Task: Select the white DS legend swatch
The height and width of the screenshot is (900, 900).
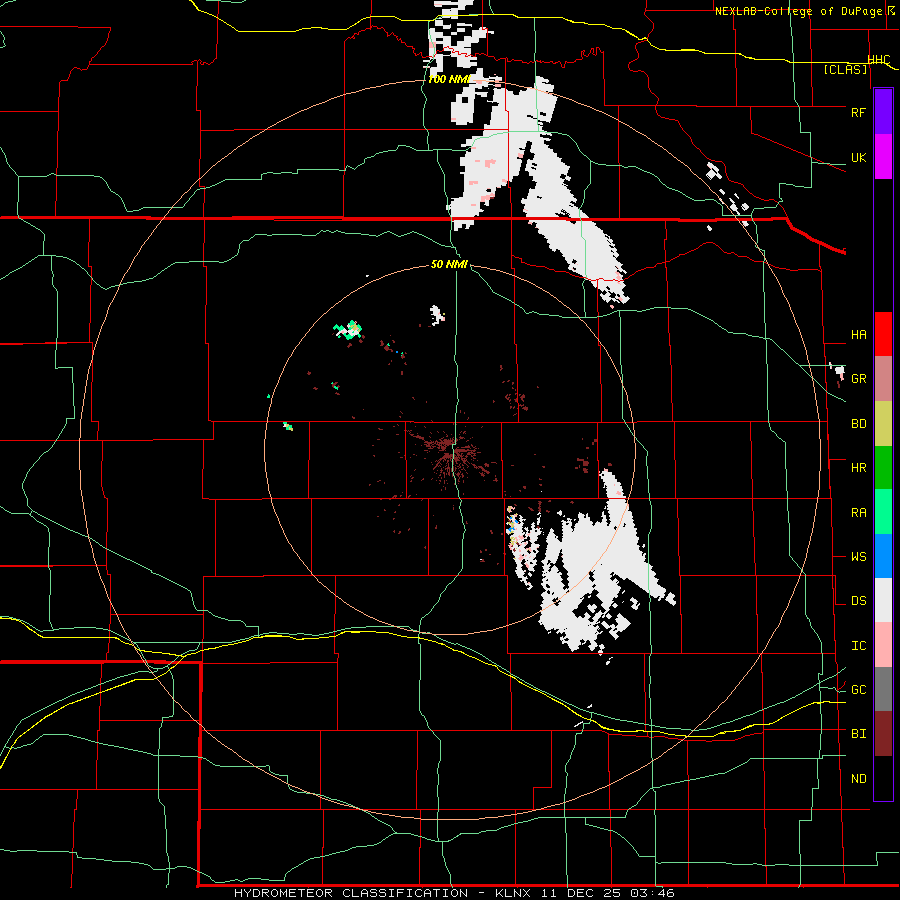Action: [x=883, y=600]
